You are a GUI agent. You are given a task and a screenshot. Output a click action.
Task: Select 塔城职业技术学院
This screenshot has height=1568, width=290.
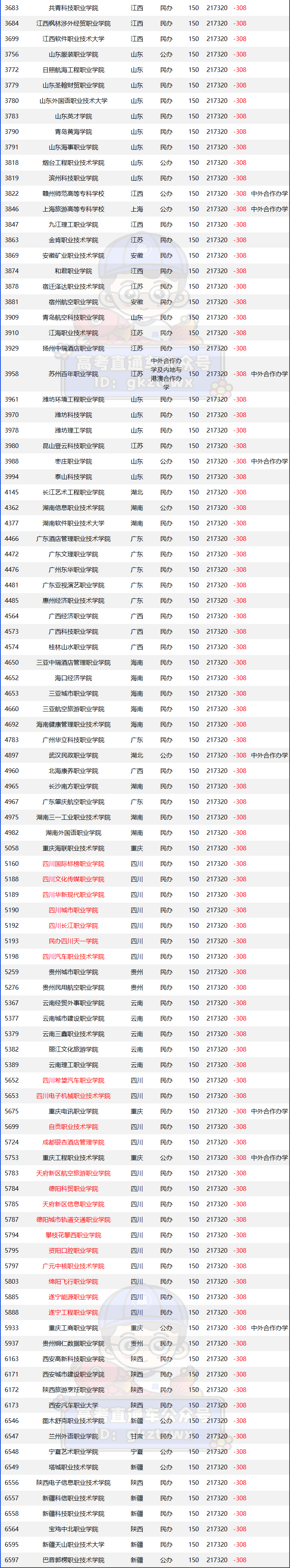(73, 1467)
